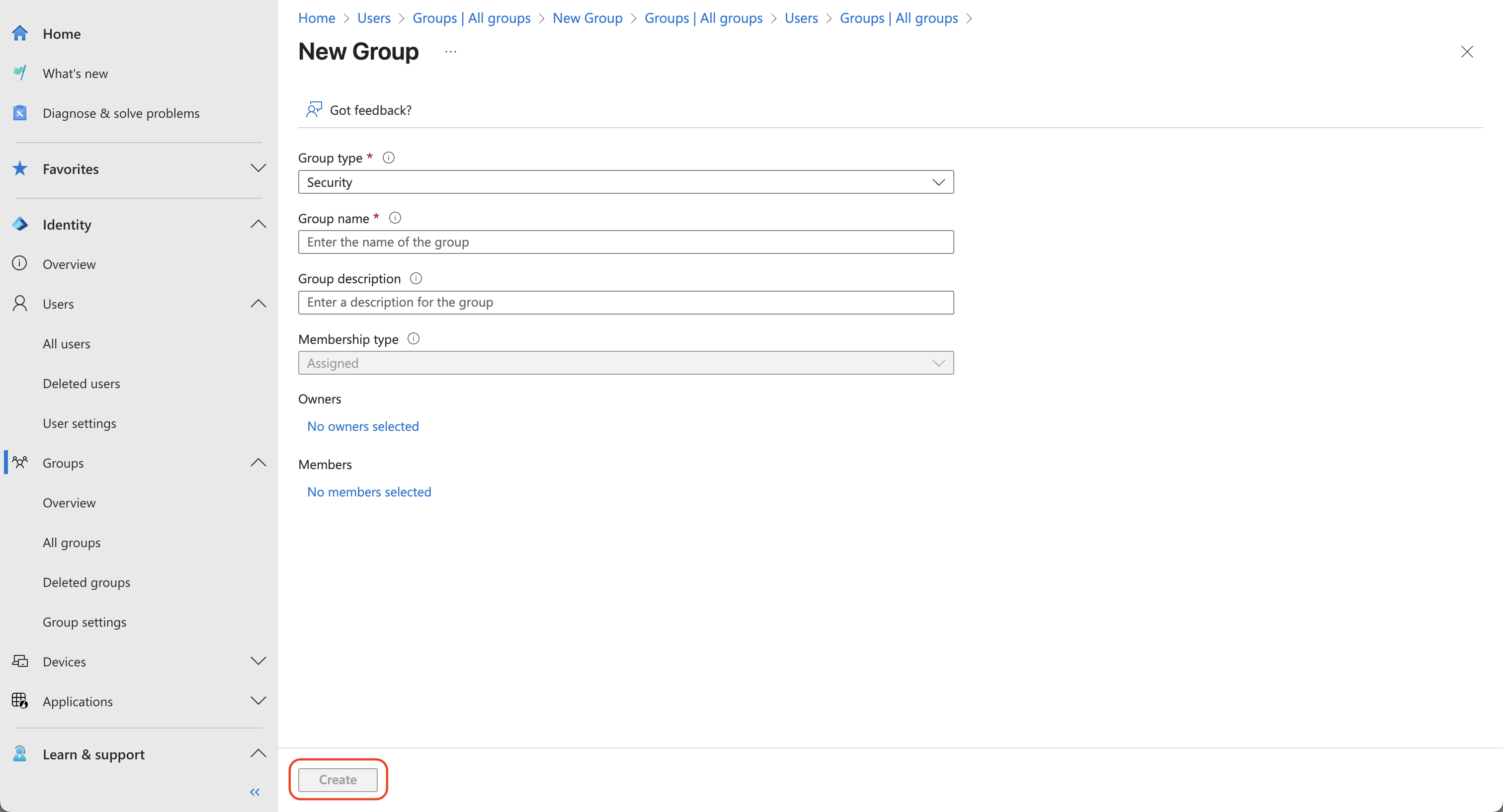Click Learn & support label
This screenshot has height=812, width=1503.
93,754
